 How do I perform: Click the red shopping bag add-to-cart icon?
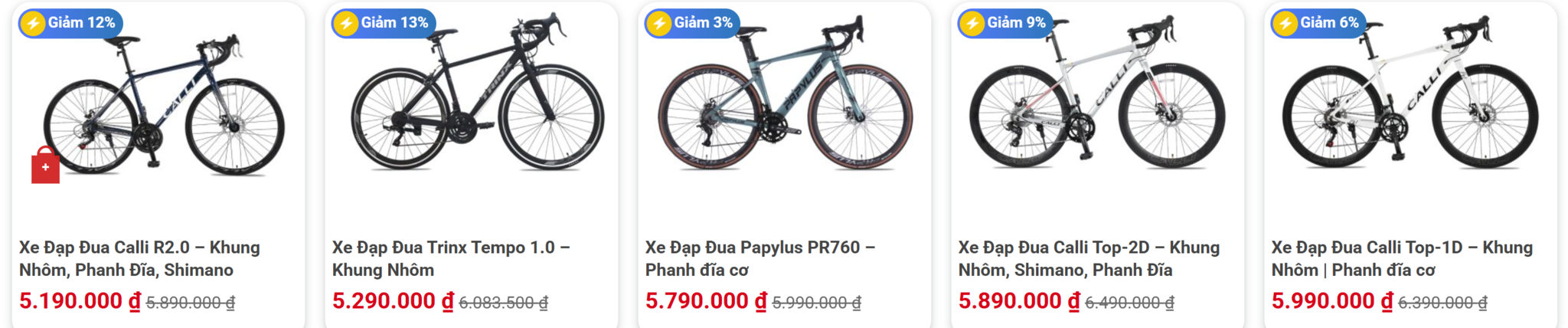coord(45,165)
